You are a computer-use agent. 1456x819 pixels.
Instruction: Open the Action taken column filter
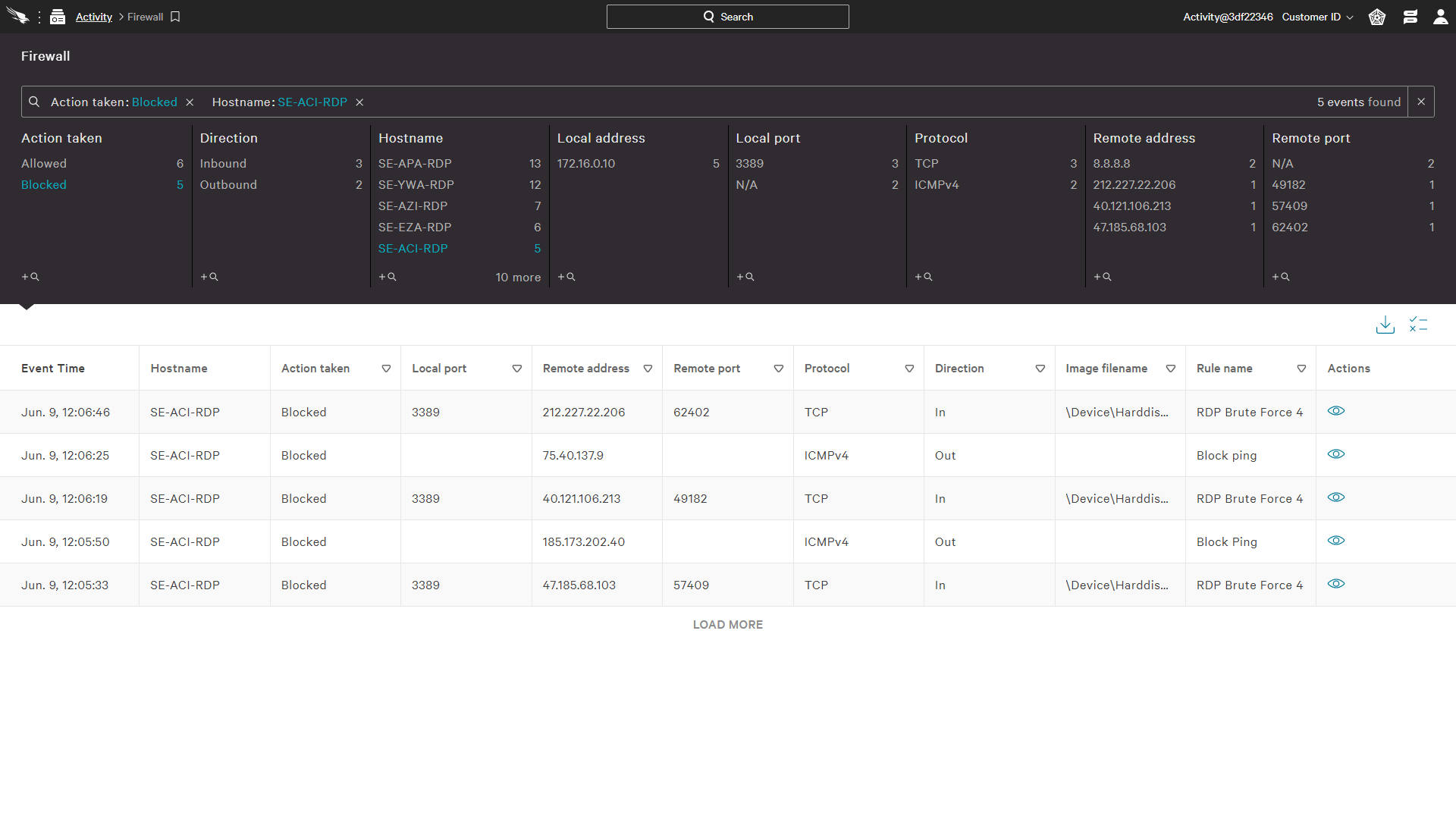(386, 369)
